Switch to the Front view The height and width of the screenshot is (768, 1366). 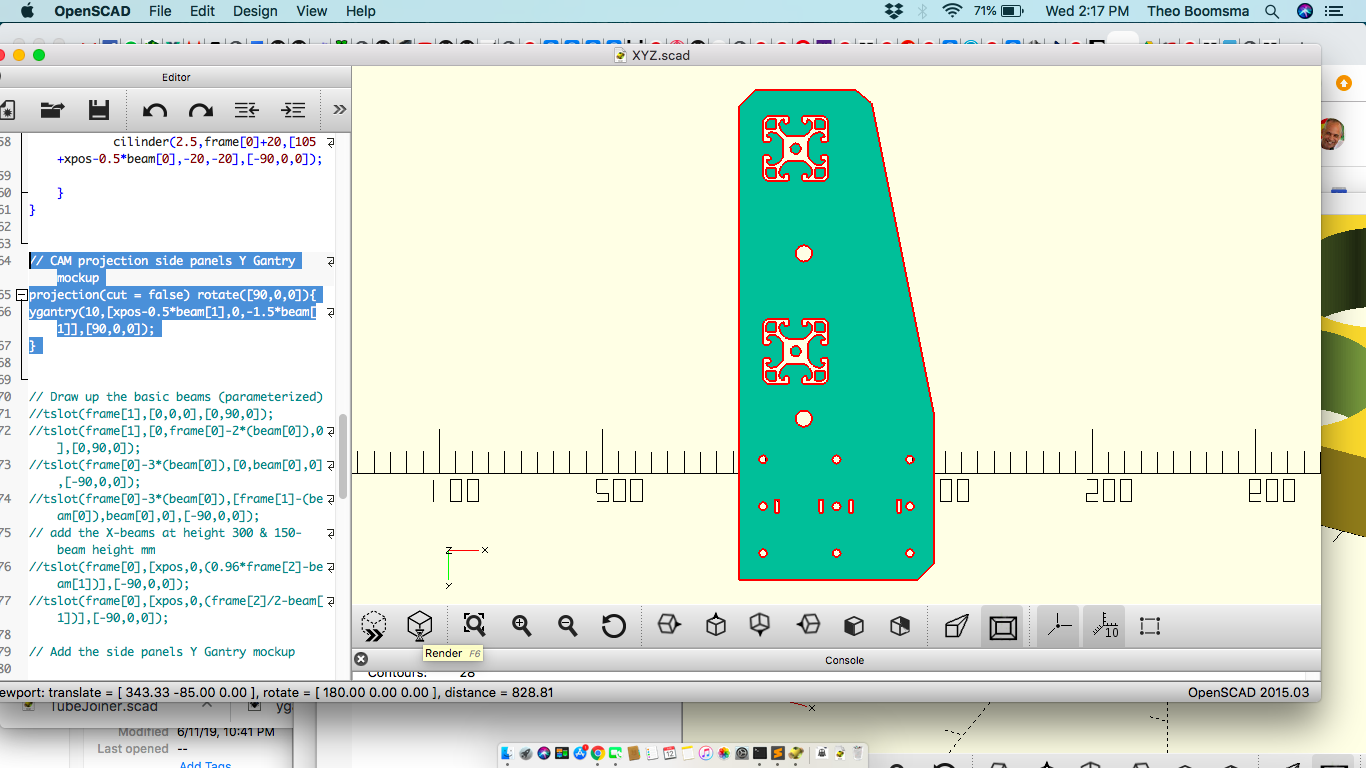pyautogui.click(x=854, y=626)
